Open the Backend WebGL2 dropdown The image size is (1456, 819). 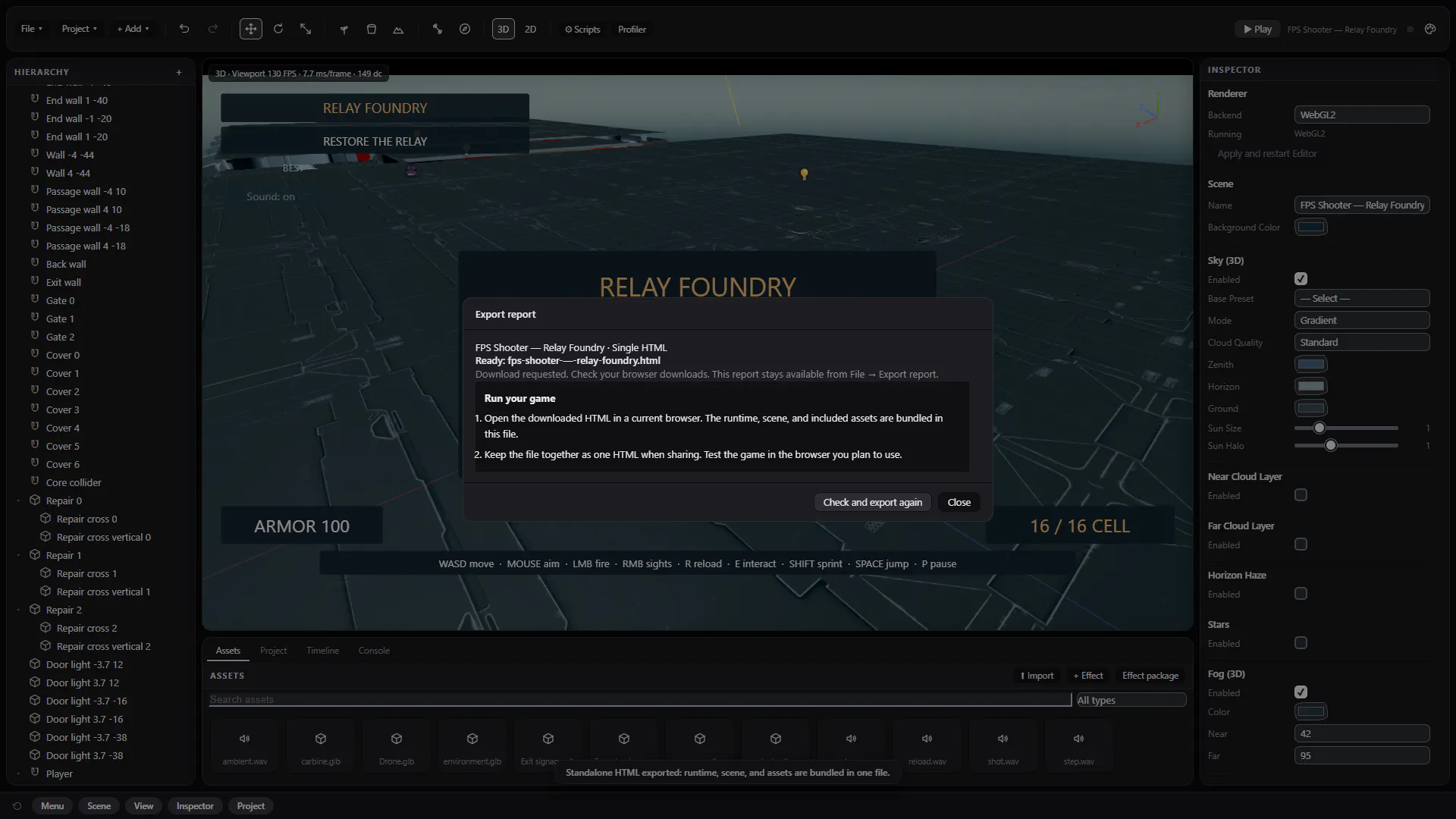pos(1362,115)
